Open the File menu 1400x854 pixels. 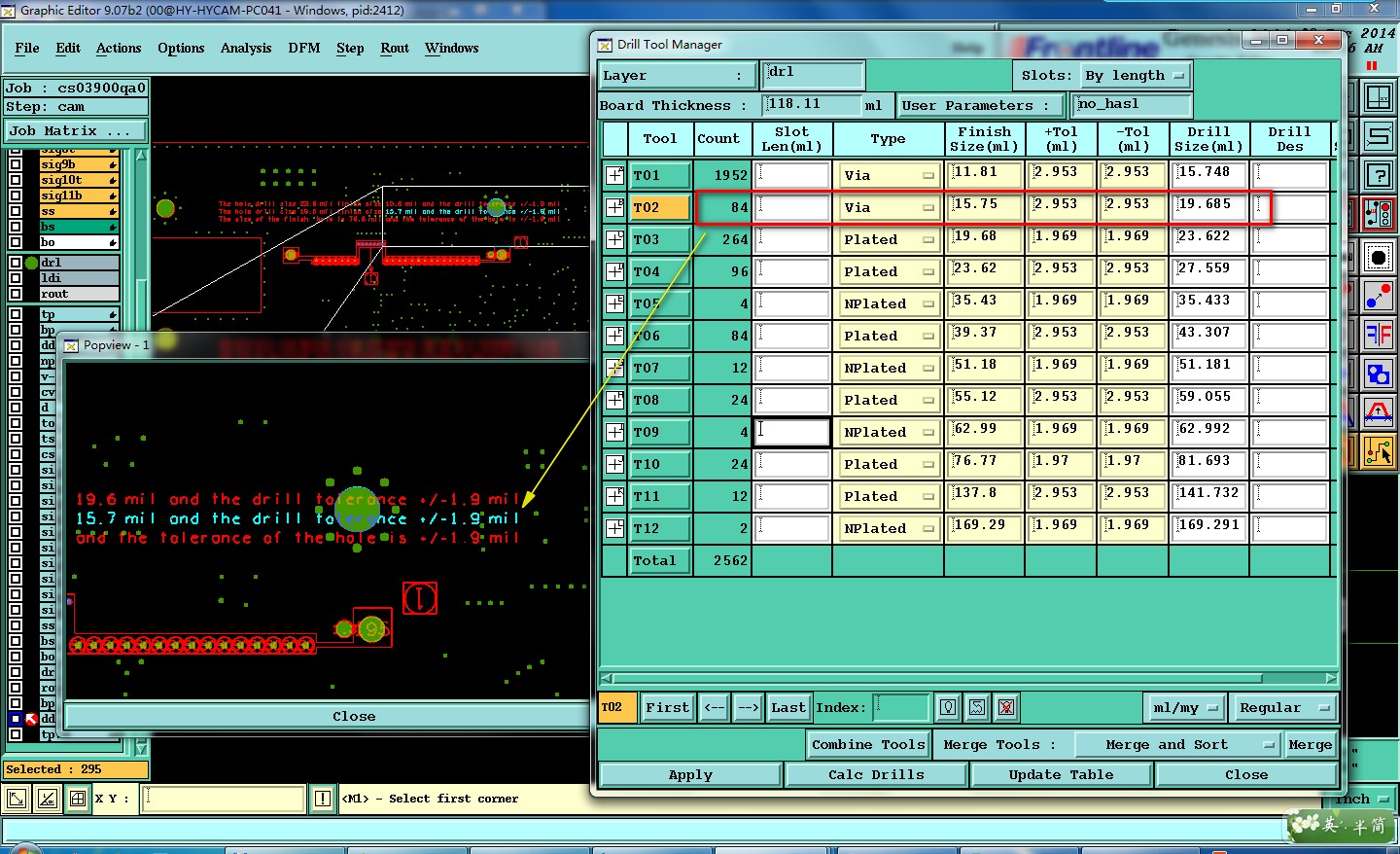click(27, 48)
